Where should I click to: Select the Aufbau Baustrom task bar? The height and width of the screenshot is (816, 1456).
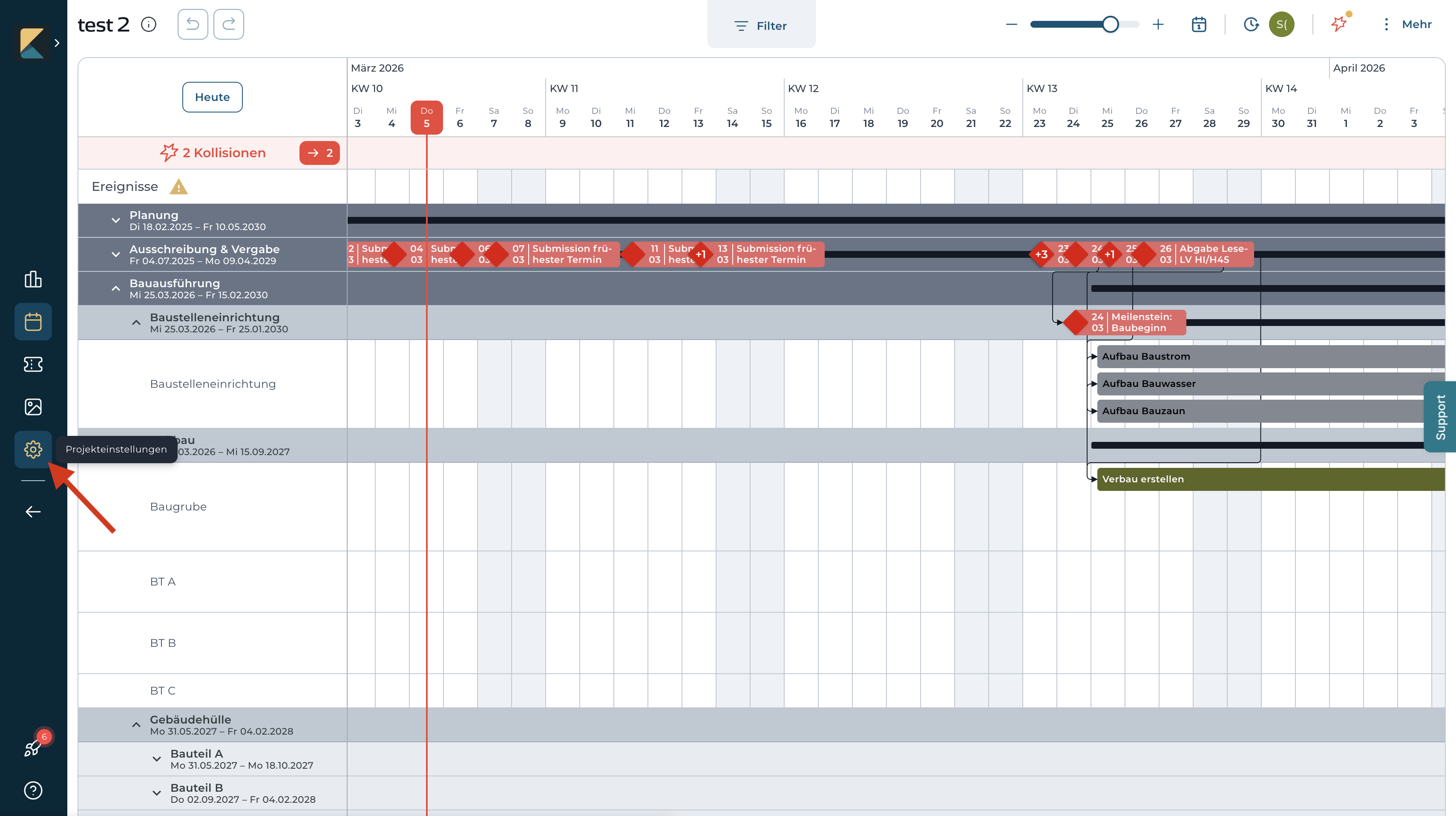point(1271,356)
